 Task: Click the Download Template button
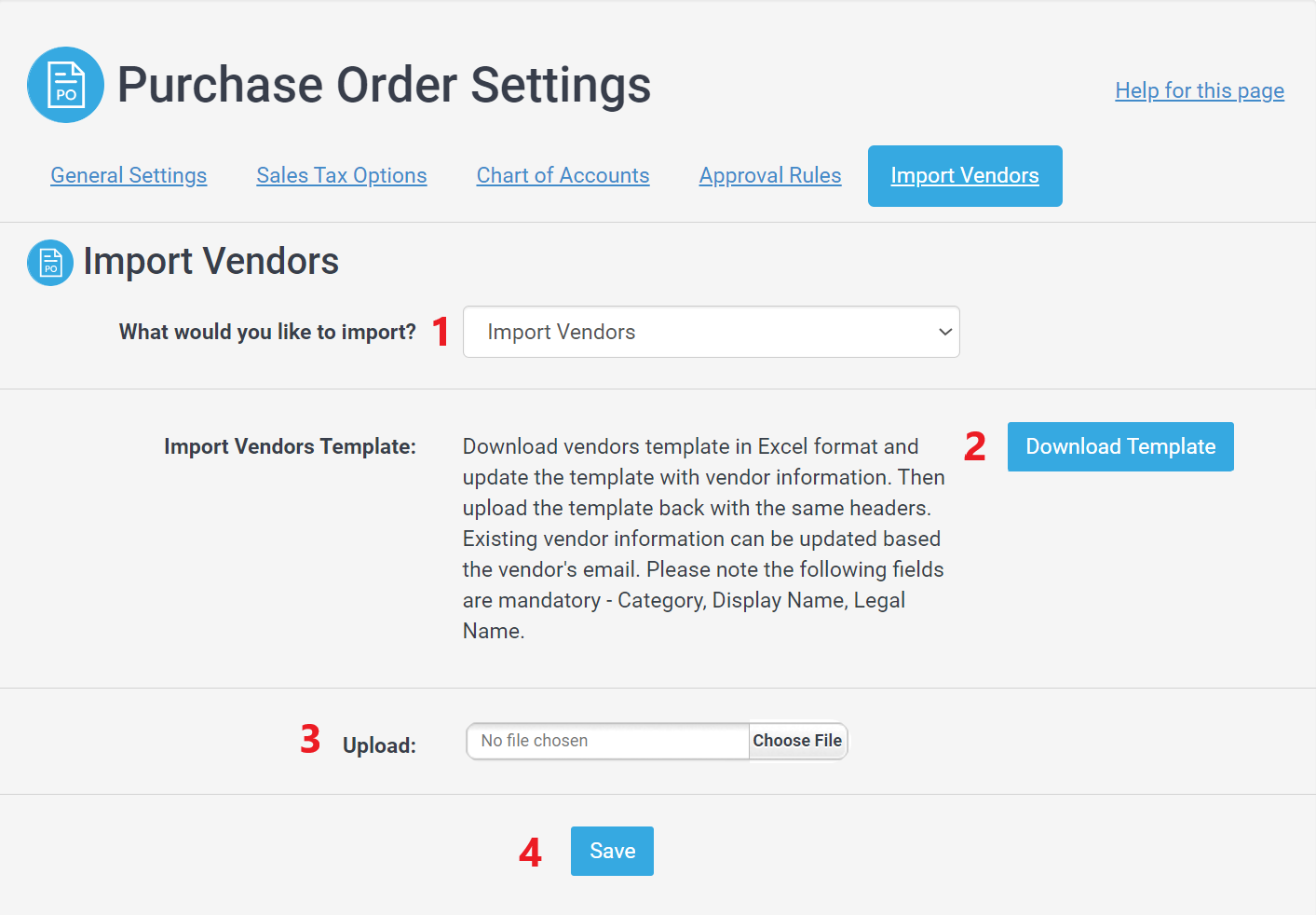pyautogui.click(x=1120, y=446)
